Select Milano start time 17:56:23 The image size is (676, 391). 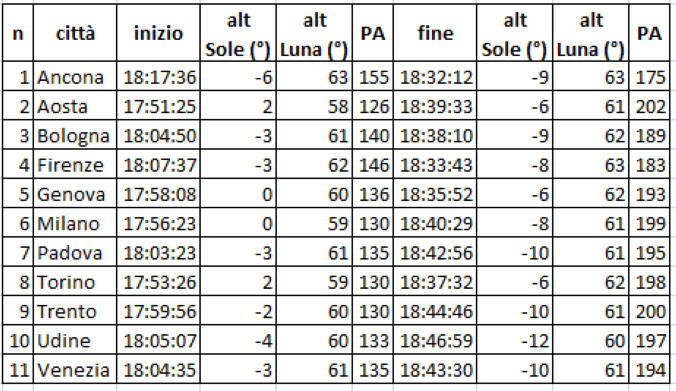tap(158, 223)
